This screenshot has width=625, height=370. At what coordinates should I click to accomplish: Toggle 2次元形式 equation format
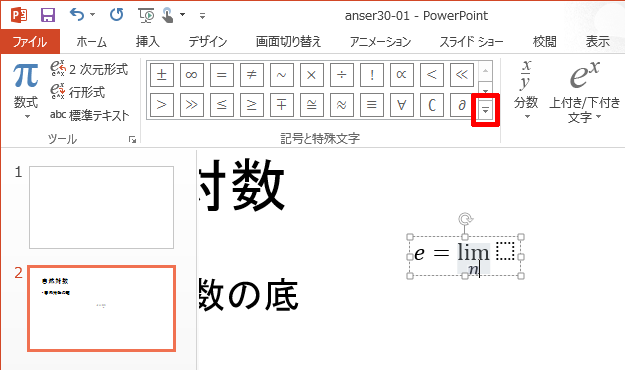[x=89, y=69]
